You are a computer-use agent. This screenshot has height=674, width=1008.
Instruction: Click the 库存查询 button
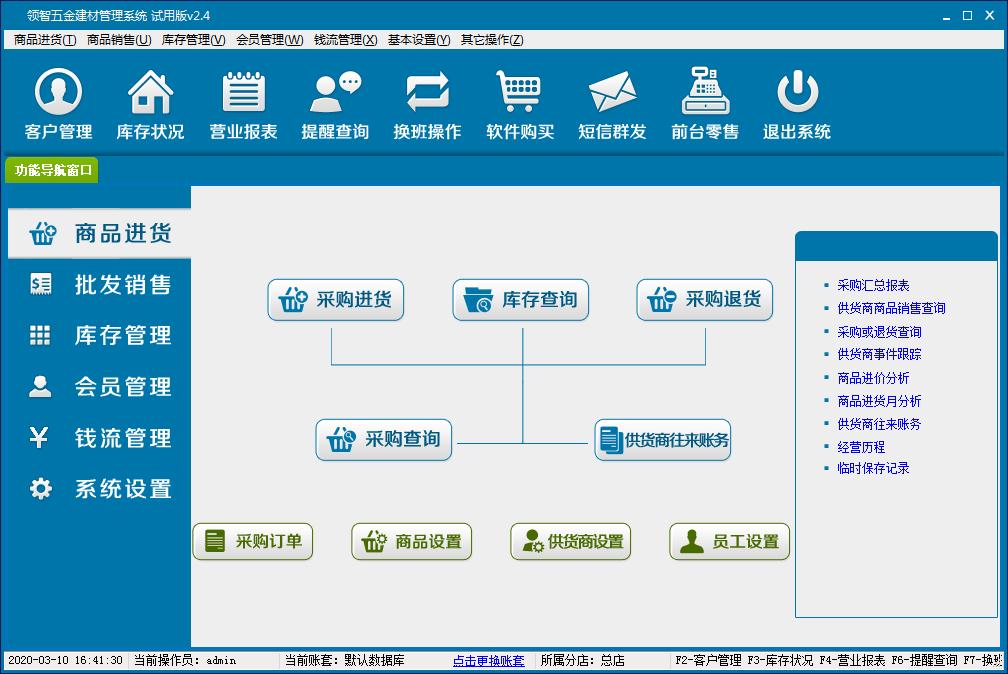(x=521, y=300)
